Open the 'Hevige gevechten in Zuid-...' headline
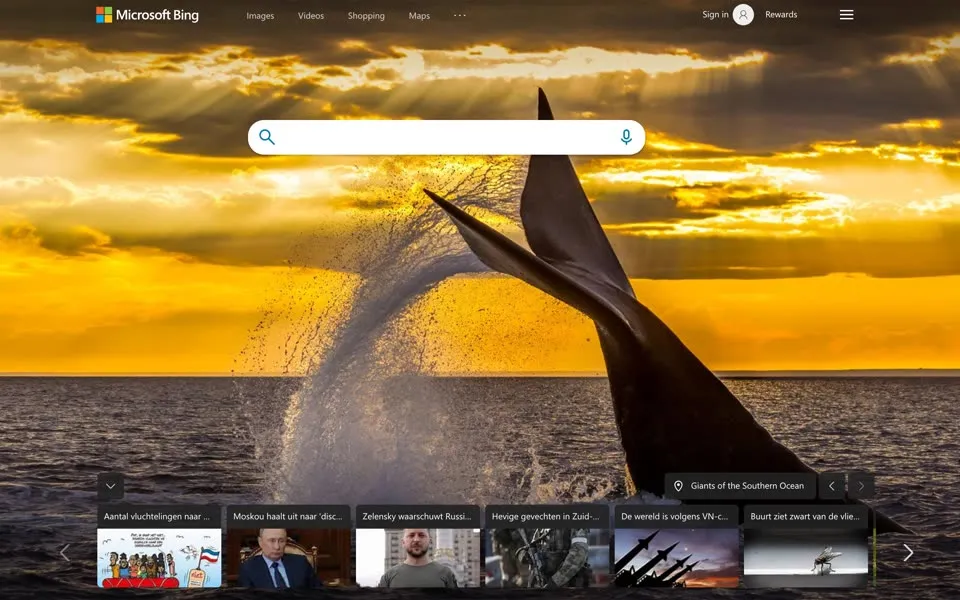 coord(546,516)
